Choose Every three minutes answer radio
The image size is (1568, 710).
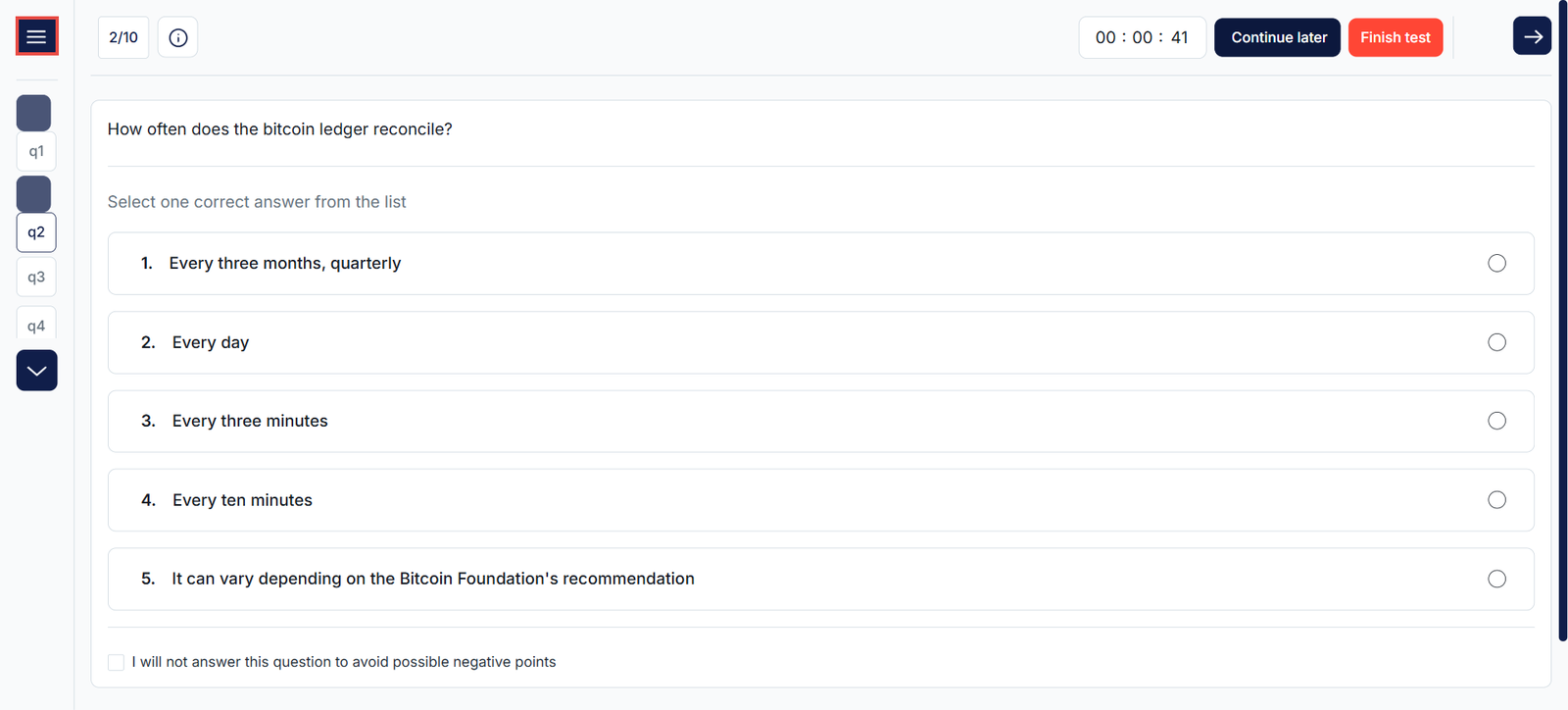coord(1496,421)
